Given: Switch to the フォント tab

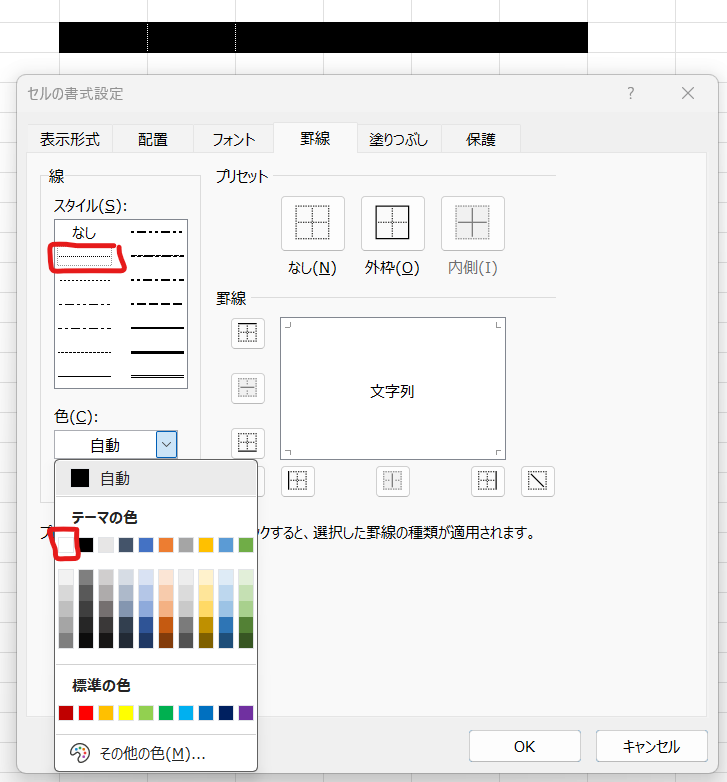Looking at the screenshot, I should [x=233, y=139].
